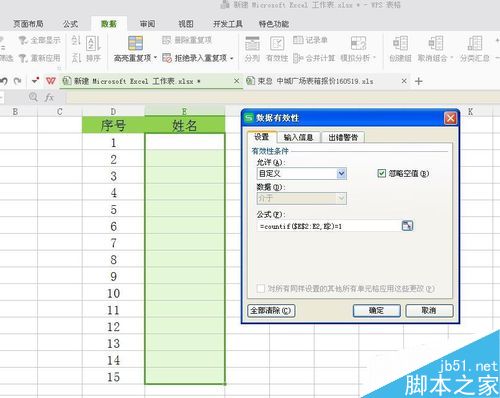Click the 取消组合 ungroup icon
500x398 pixels.
(x=436, y=44)
